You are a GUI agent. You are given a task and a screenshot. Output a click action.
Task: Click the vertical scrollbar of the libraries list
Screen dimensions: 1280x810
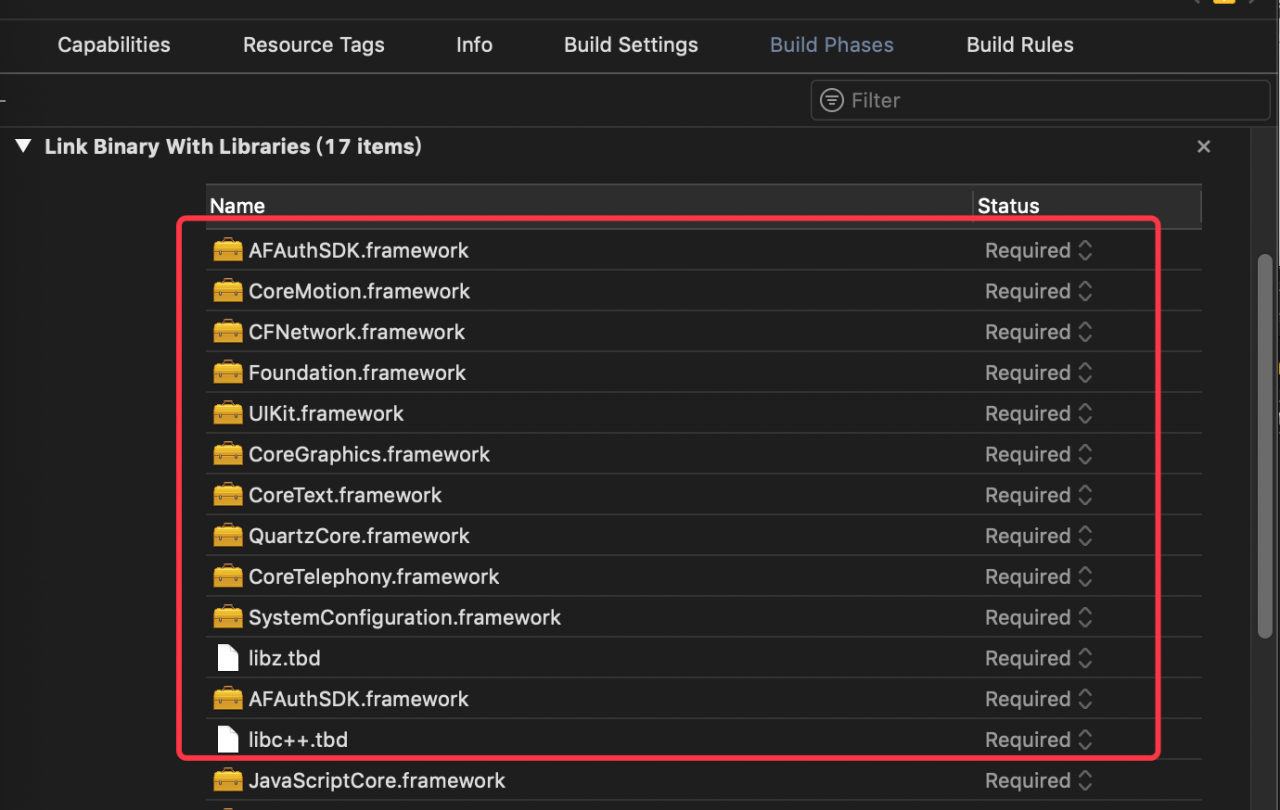[x=1265, y=445]
